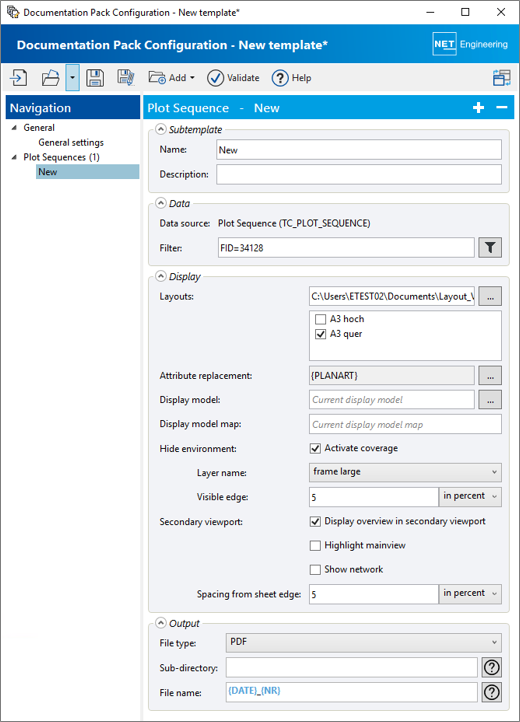520x722 pixels.
Task: Click the Validate button
Action: 233,78
